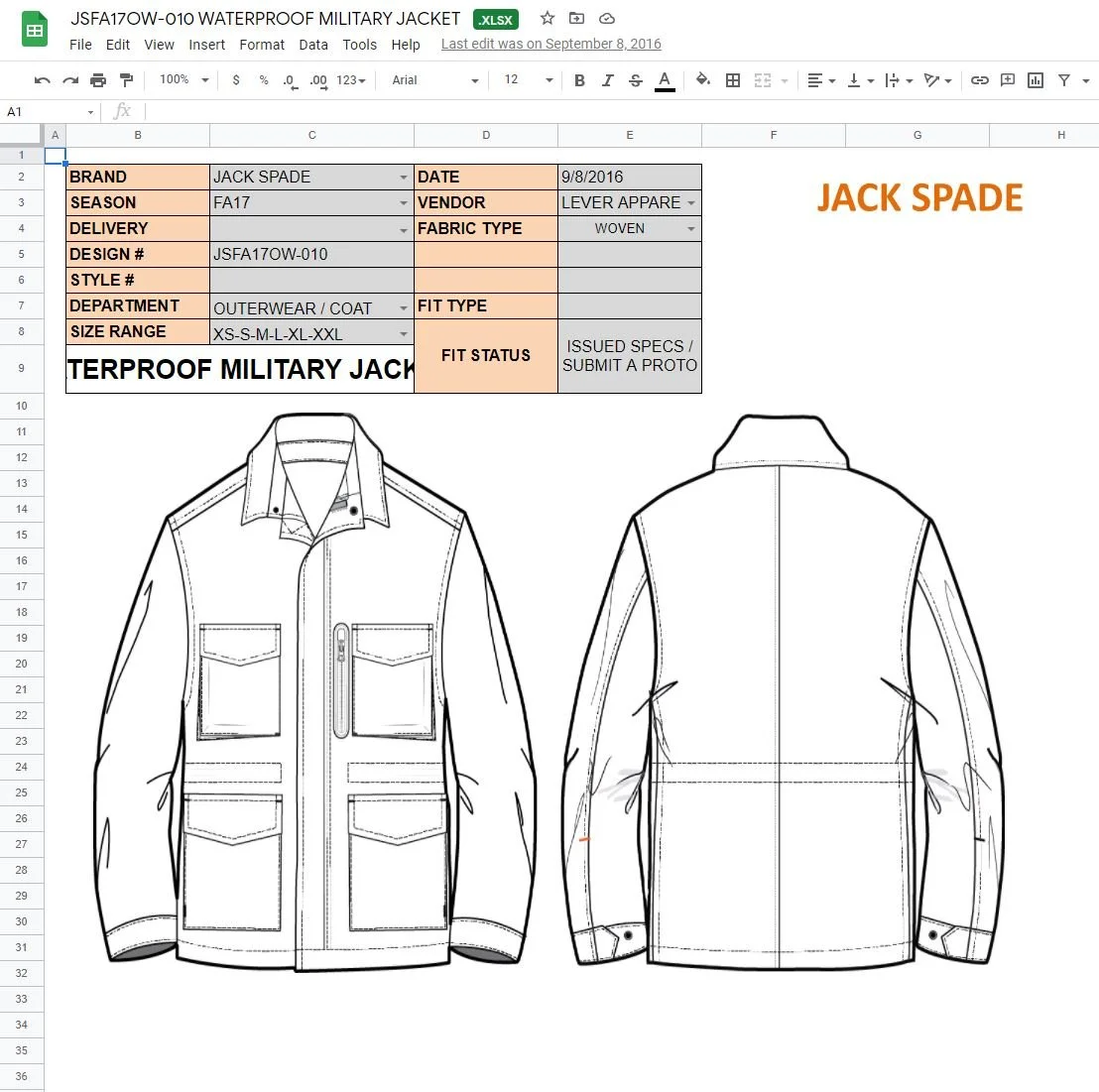The width and height of the screenshot is (1099, 1092).
Task: Toggle italic formatting
Action: 607,80
